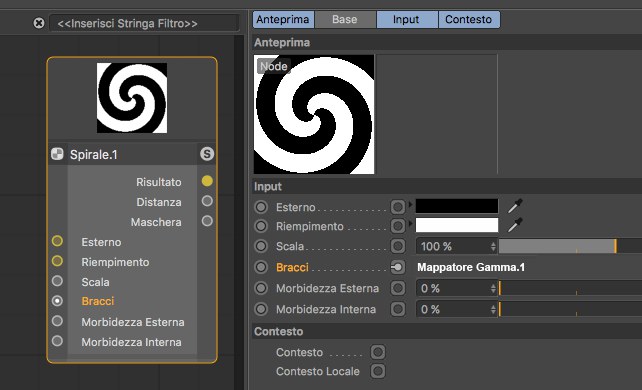
Task: Open the Contesto tab
Action: pyautogui.click(x=468, y=19)
